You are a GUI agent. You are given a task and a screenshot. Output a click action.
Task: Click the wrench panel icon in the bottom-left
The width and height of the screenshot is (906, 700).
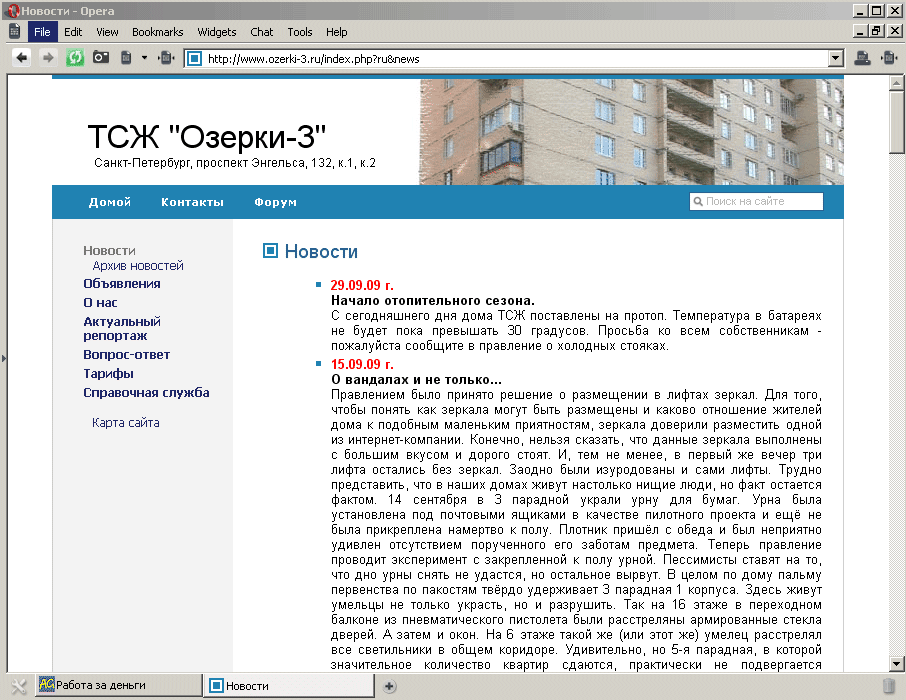[18, 686]
